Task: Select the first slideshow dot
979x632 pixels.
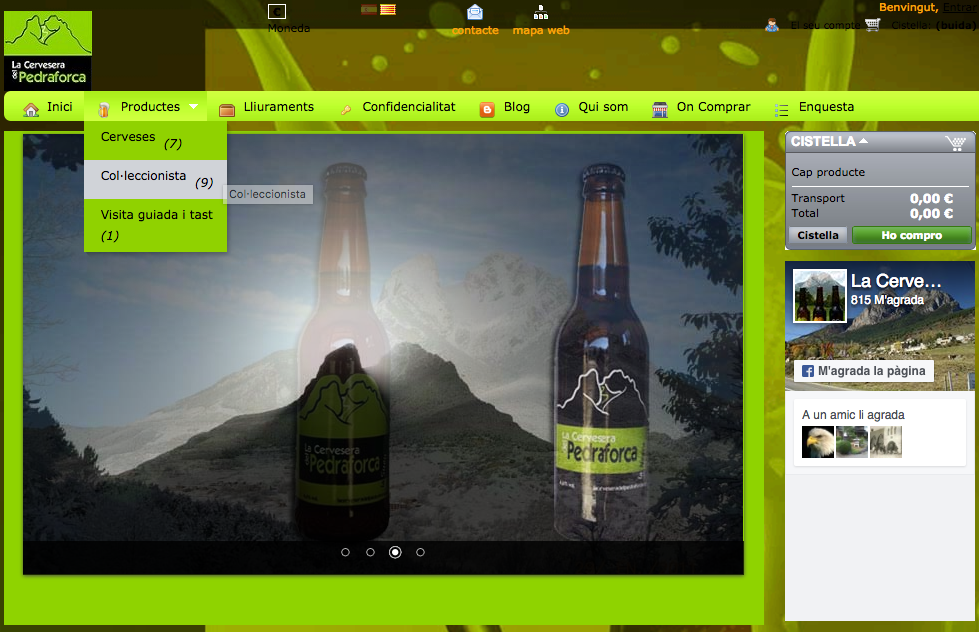Action: 346,552
